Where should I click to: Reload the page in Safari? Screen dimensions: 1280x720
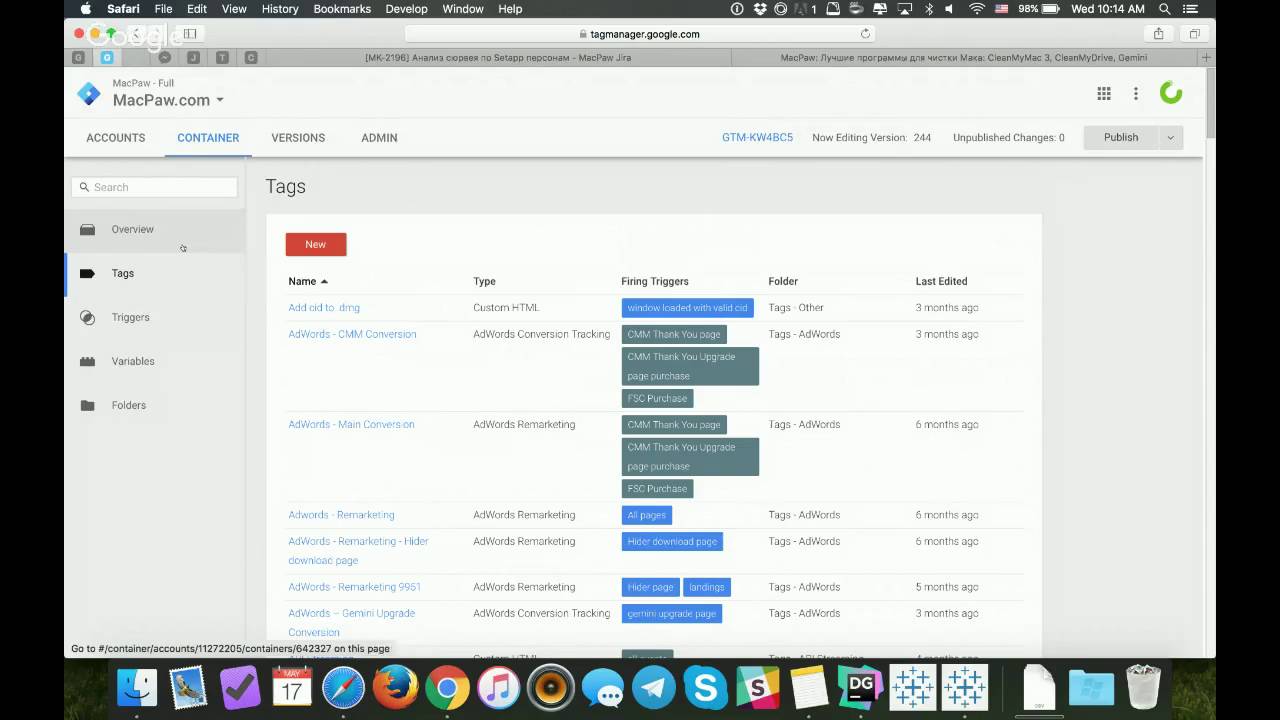[865, 33]
